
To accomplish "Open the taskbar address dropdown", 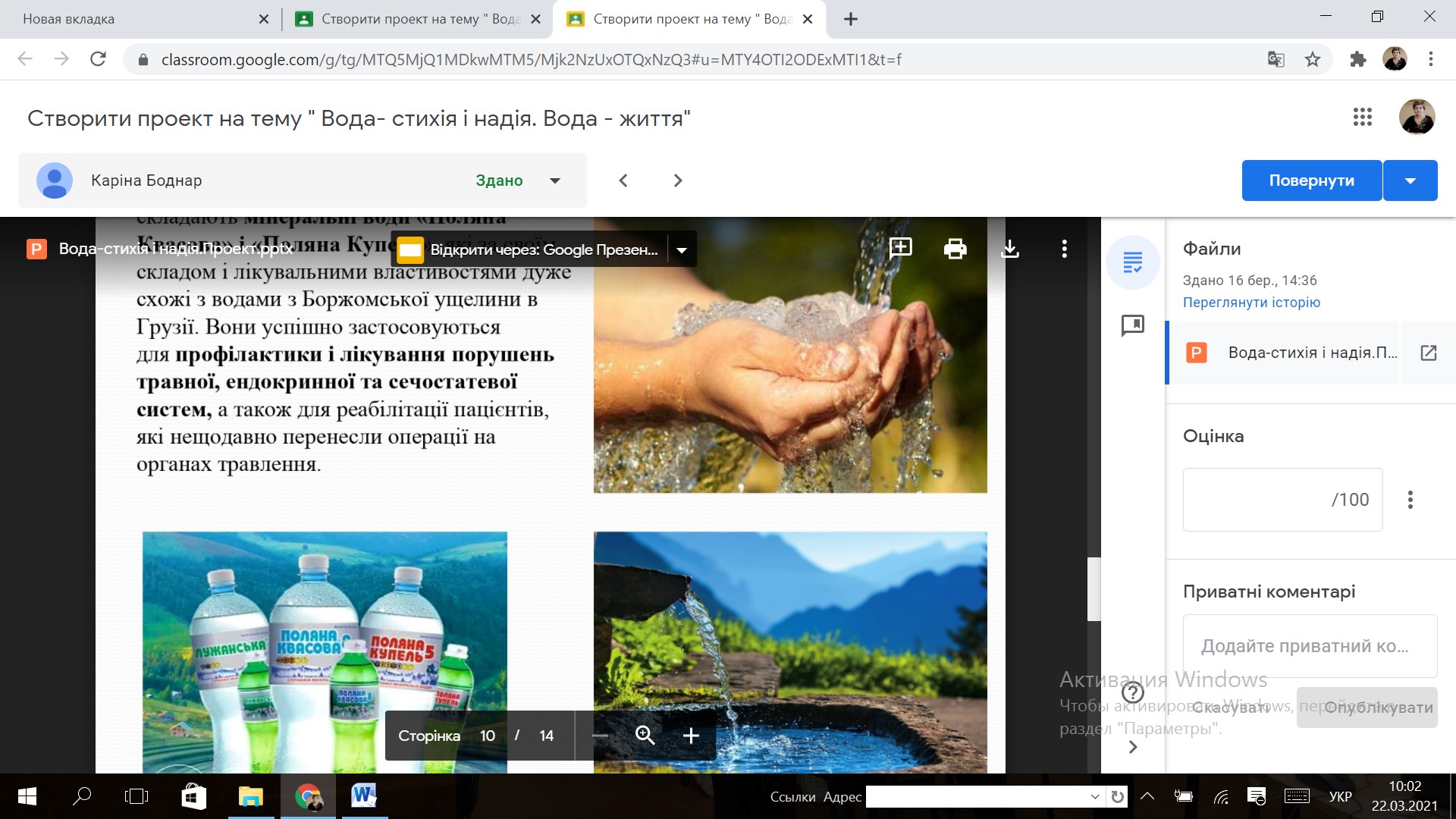I will click(1095, 796).
